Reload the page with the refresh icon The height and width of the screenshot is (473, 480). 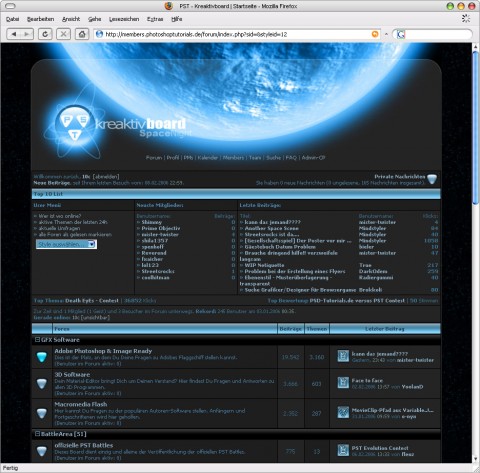point(45,34)
